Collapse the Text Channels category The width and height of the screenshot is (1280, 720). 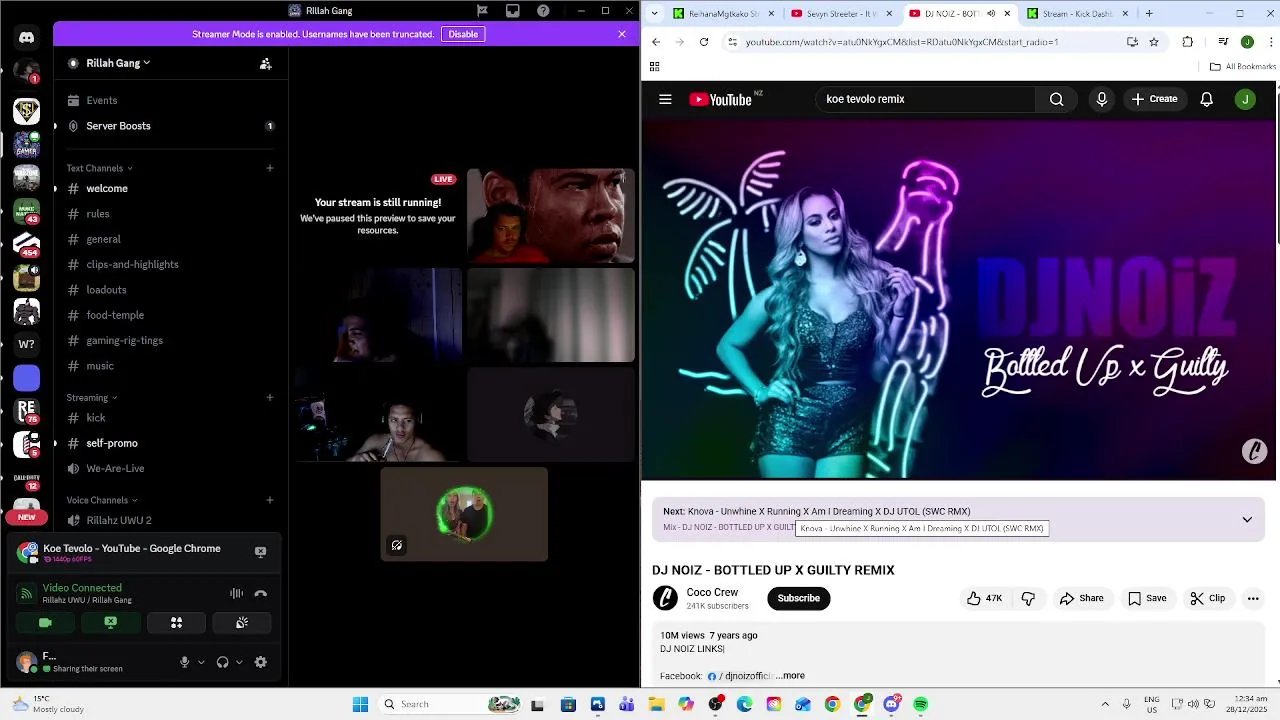pos(99,168)
